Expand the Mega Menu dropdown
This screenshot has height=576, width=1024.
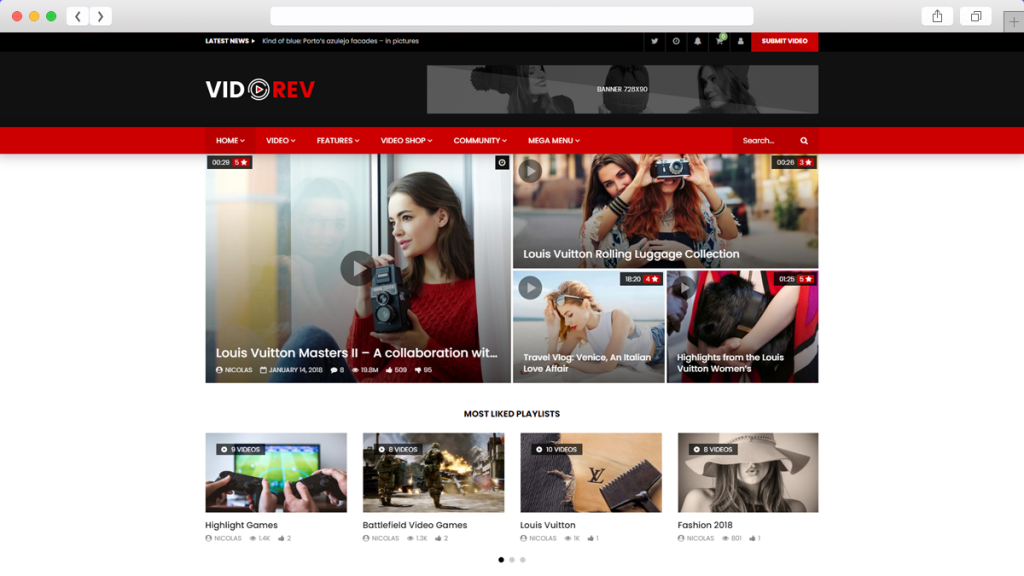tap(554, 140)
